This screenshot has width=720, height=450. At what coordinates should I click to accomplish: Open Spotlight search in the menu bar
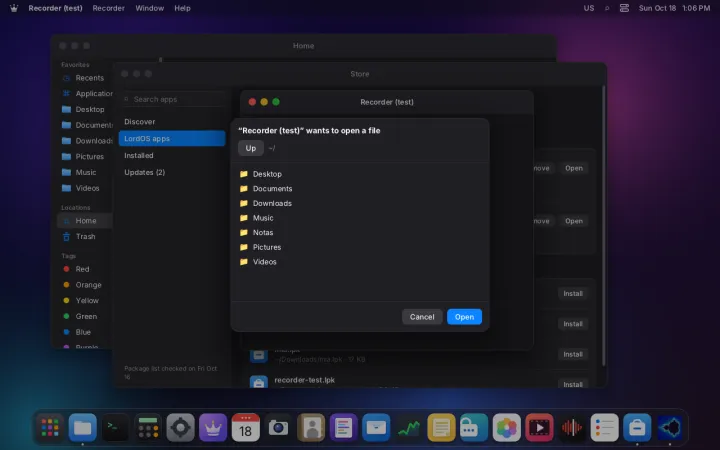(607, 8)
